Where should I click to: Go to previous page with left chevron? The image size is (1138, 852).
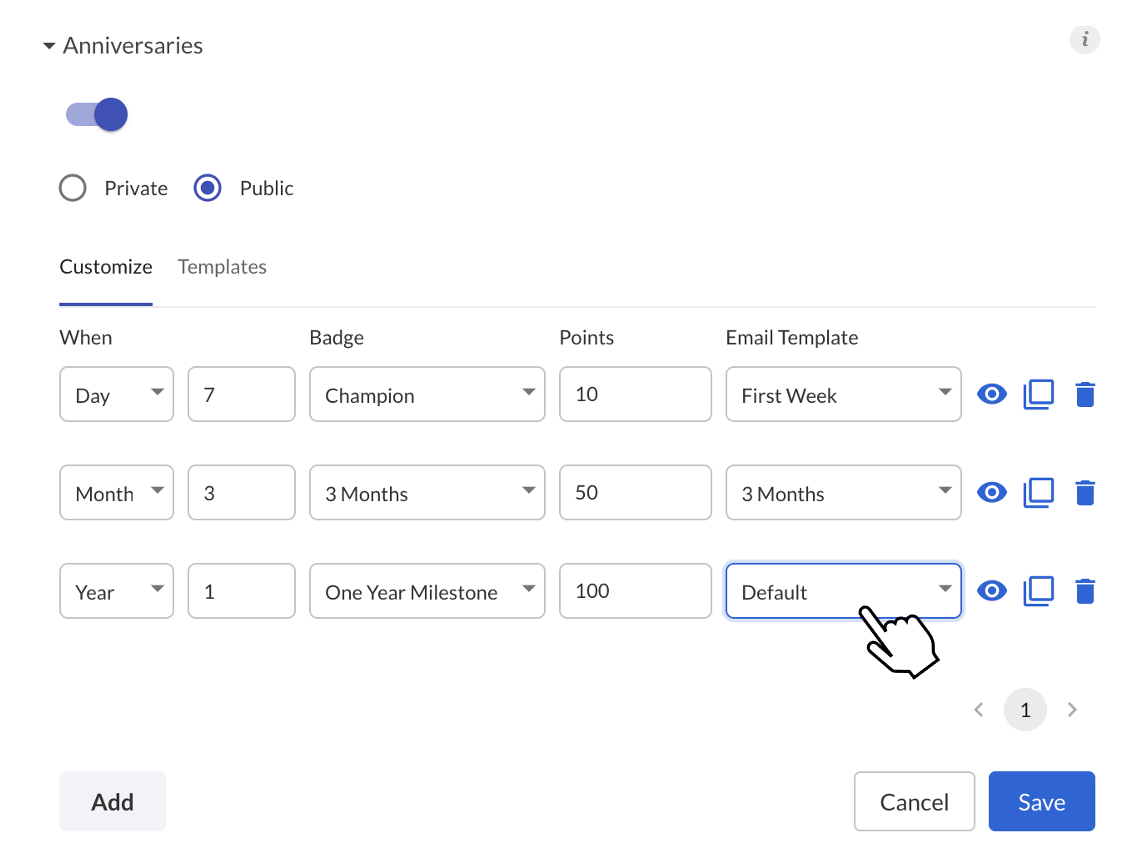point(979,710)
